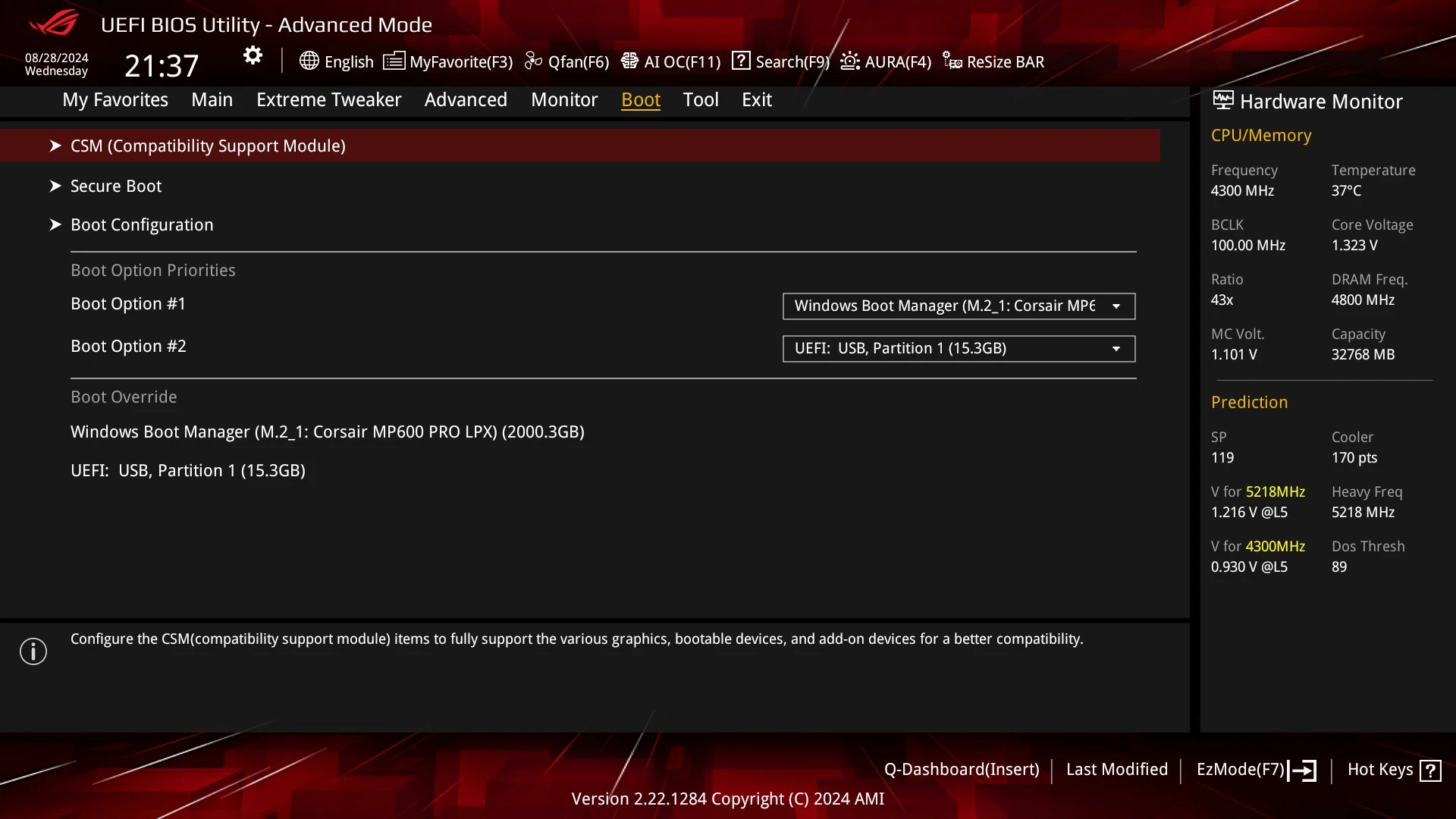Launch AI OC(F11) brain icon

click(x=629, y=61)
